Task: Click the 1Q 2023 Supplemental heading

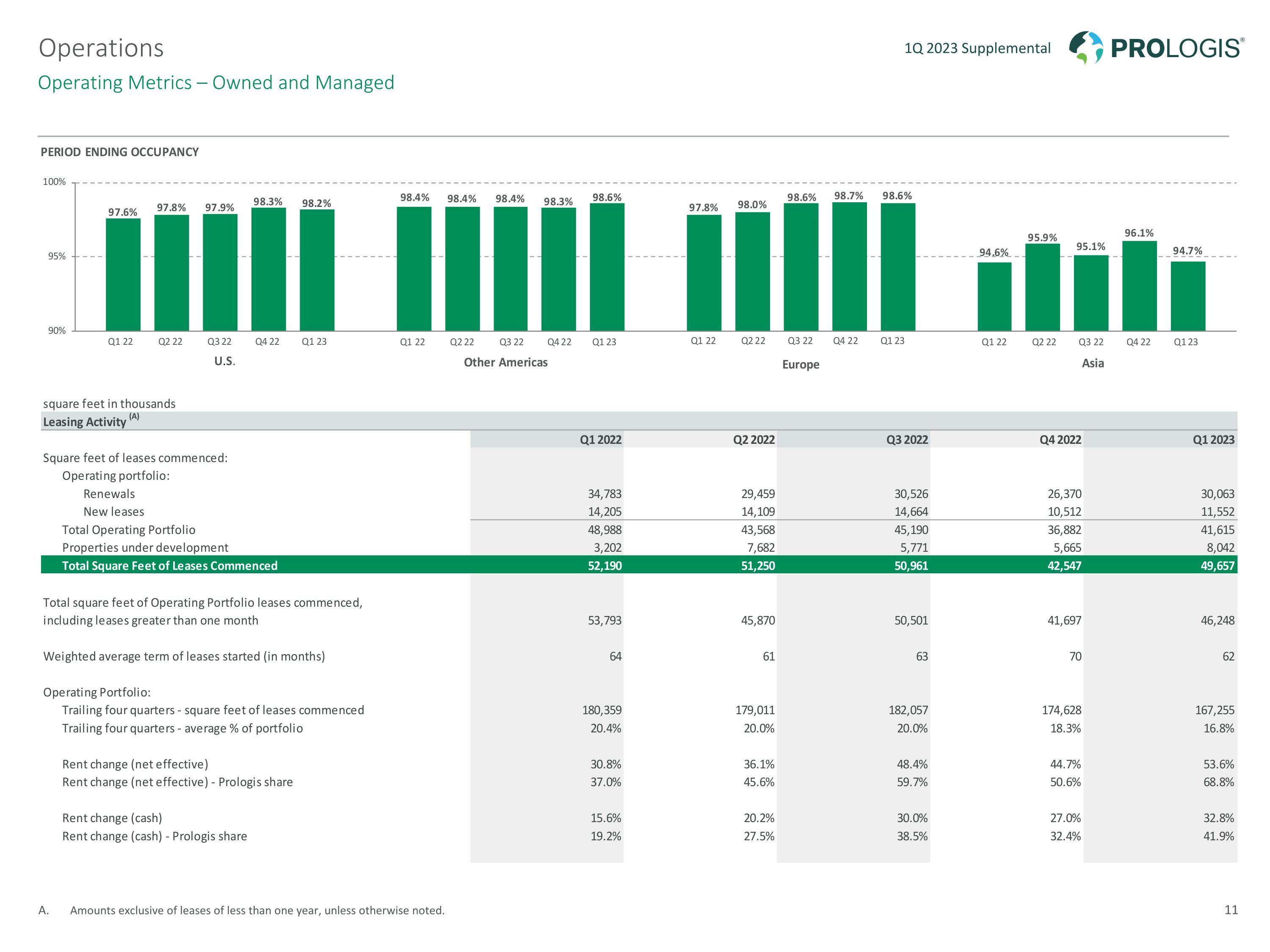Action: click(x=977, y=48)
